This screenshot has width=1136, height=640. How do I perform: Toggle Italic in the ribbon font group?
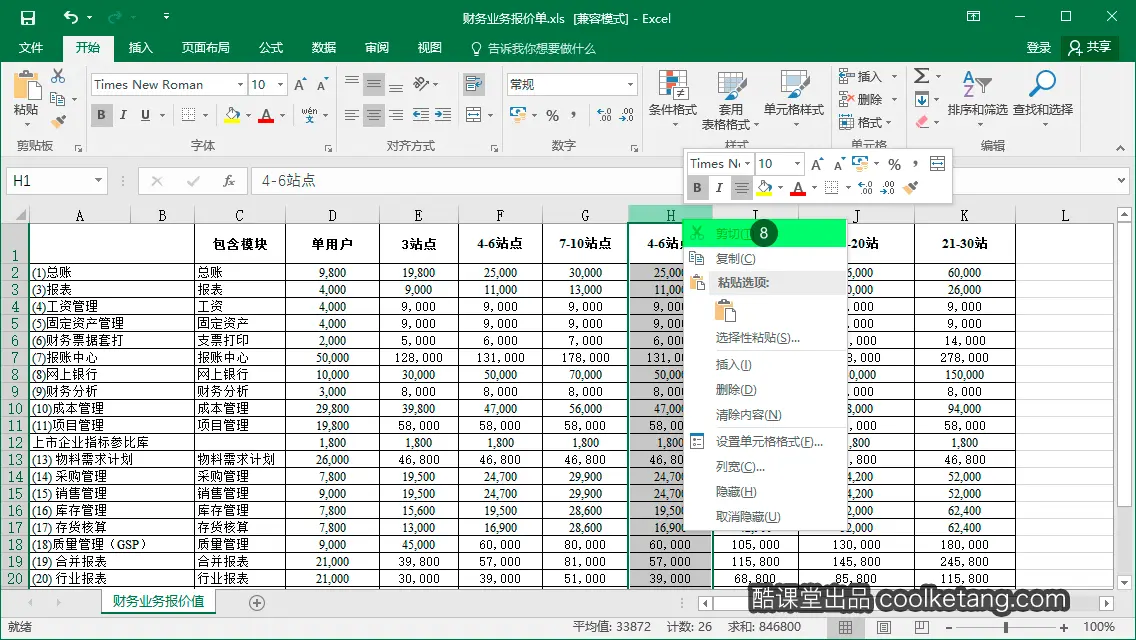pos(123,115)
